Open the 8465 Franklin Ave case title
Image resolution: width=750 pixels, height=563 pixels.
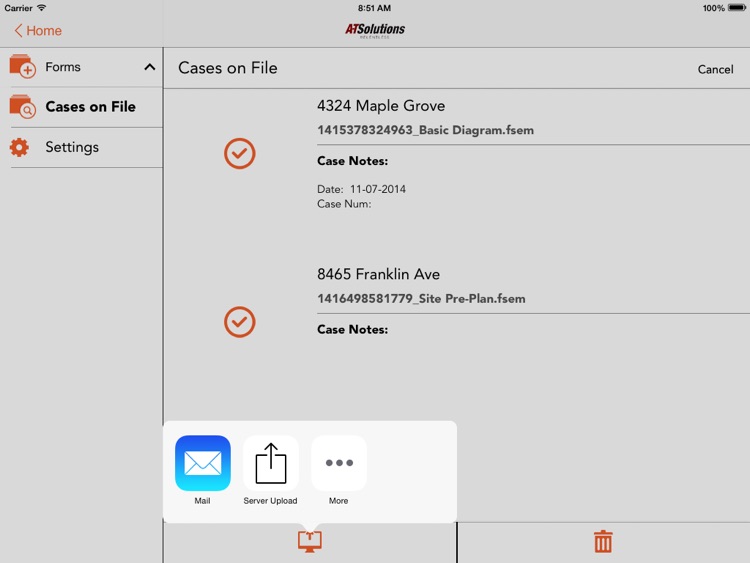378,274
